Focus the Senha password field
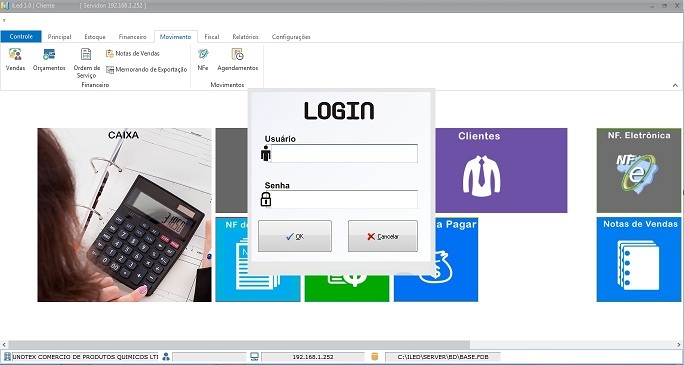 click(344, 199)
